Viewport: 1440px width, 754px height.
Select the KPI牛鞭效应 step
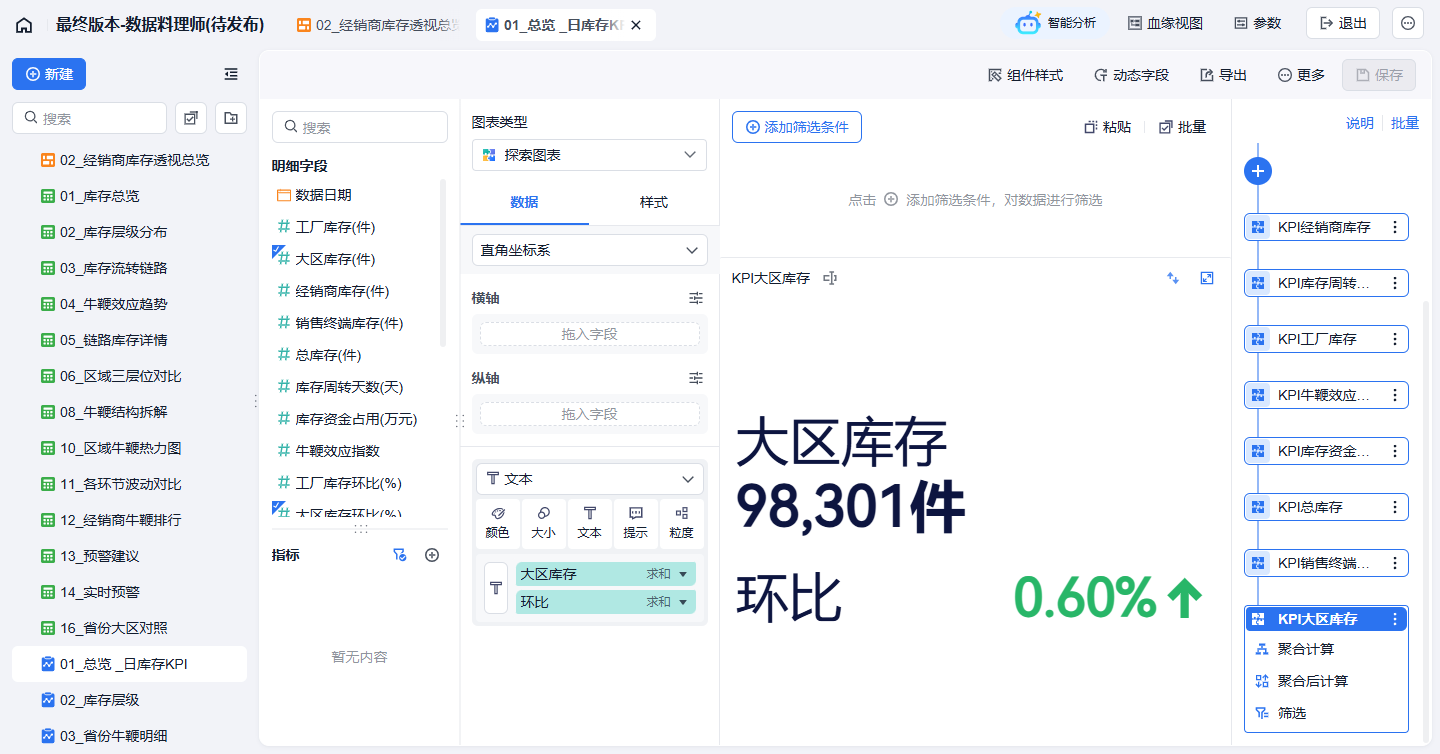[1326, 395]
